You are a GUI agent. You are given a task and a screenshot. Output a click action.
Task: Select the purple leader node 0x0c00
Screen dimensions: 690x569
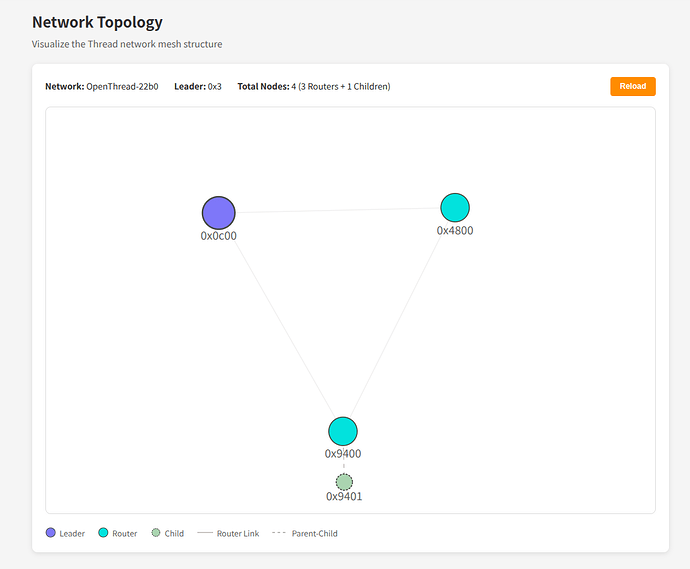tap(219, 213)
